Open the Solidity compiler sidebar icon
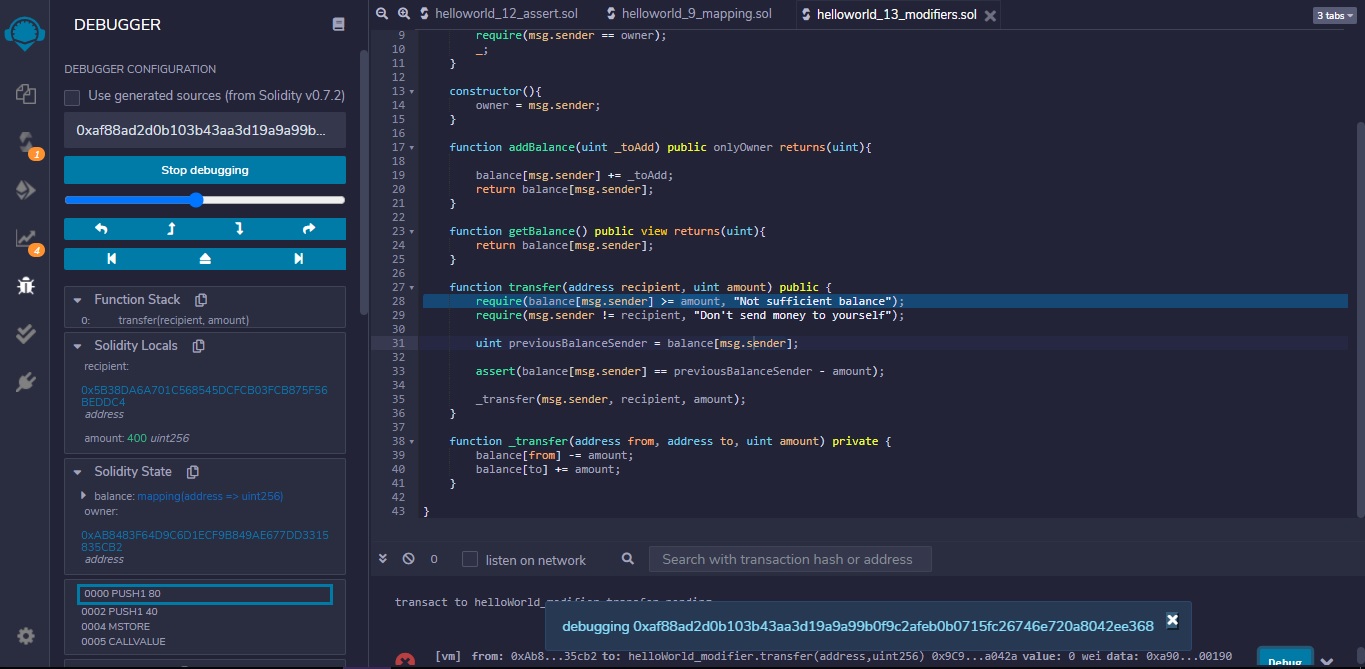1365x669 pixels. 26,142
